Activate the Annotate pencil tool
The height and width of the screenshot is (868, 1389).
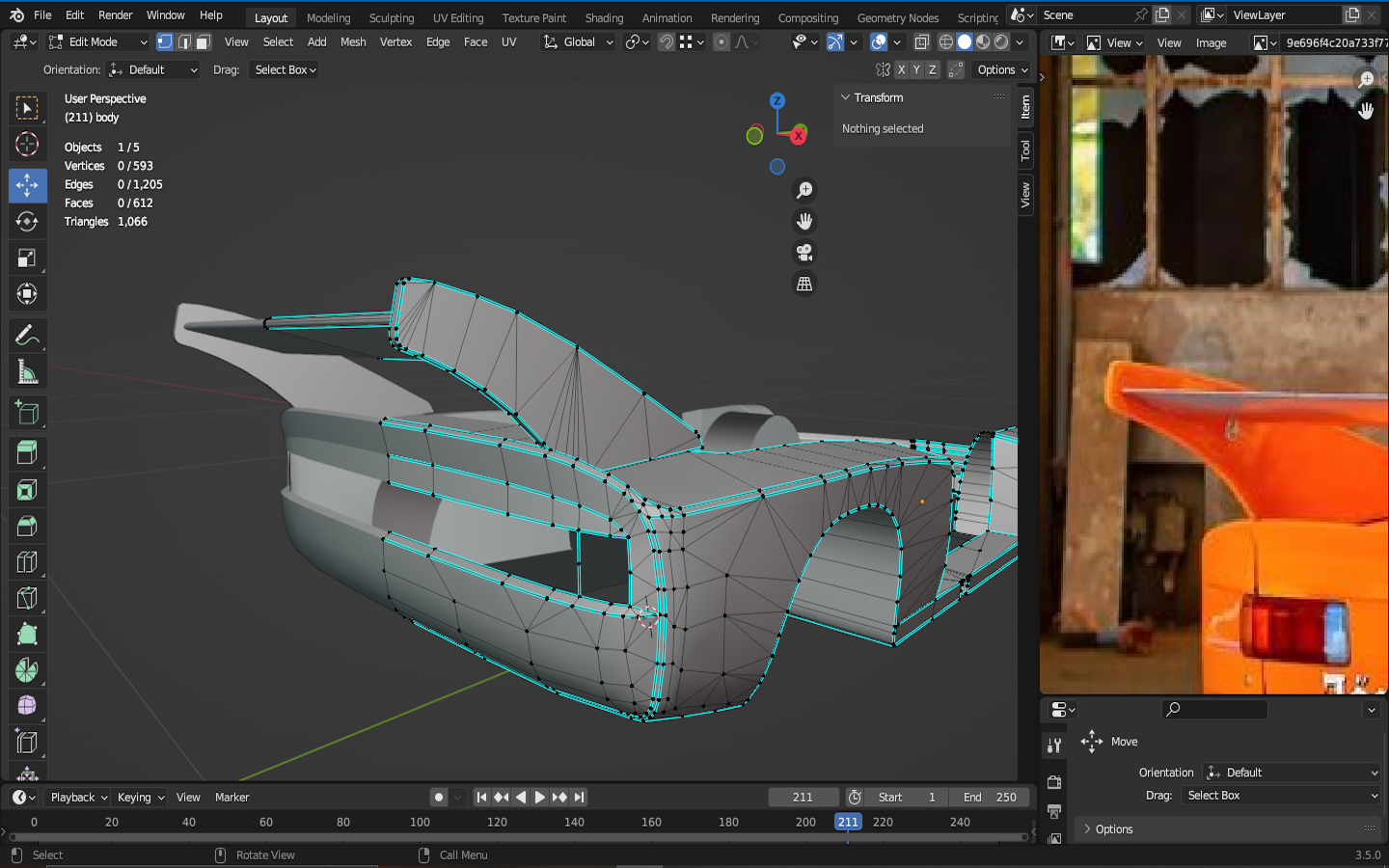coord(27,336)
